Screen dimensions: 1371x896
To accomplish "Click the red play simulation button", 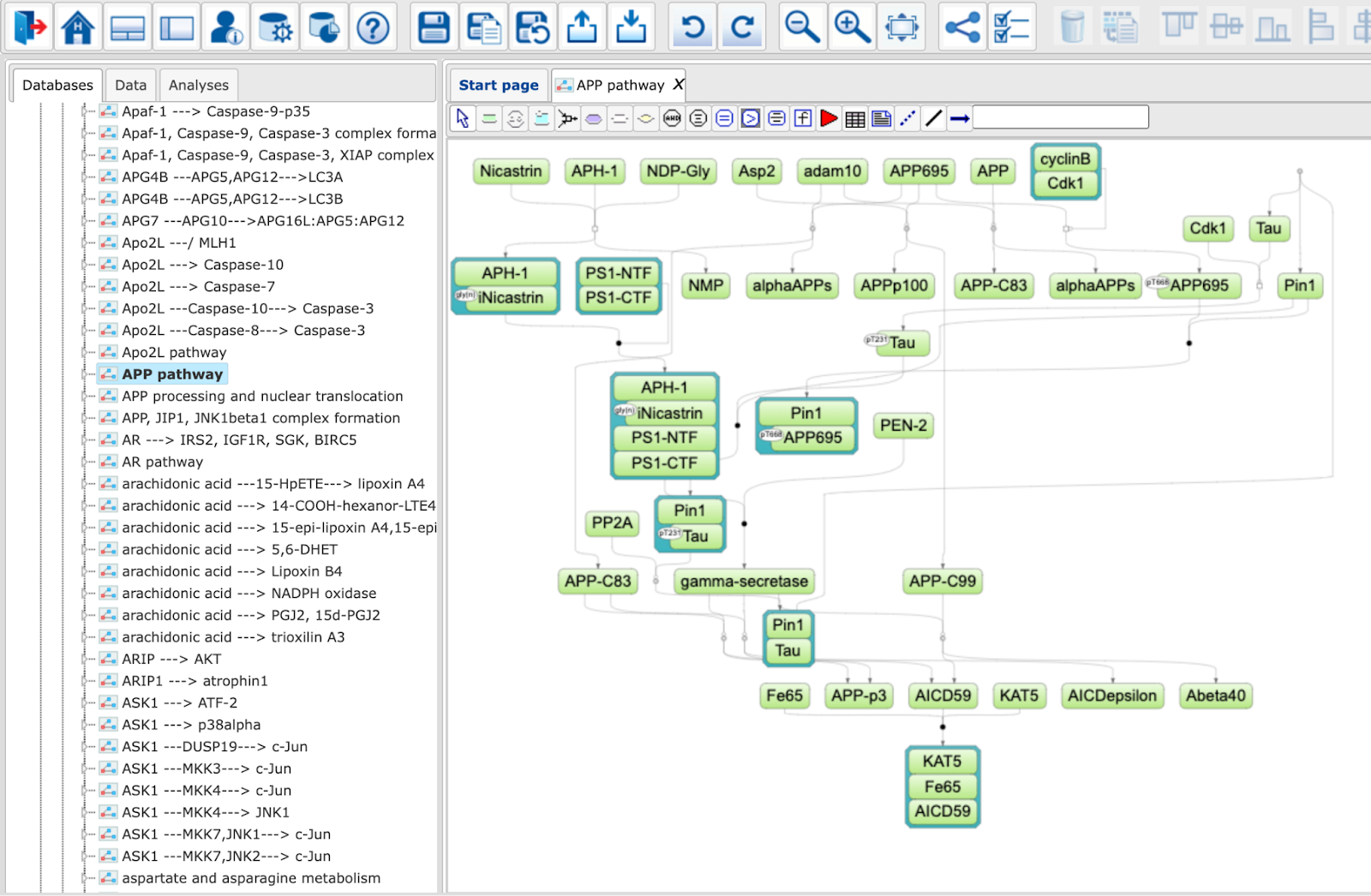I will 829,118.
